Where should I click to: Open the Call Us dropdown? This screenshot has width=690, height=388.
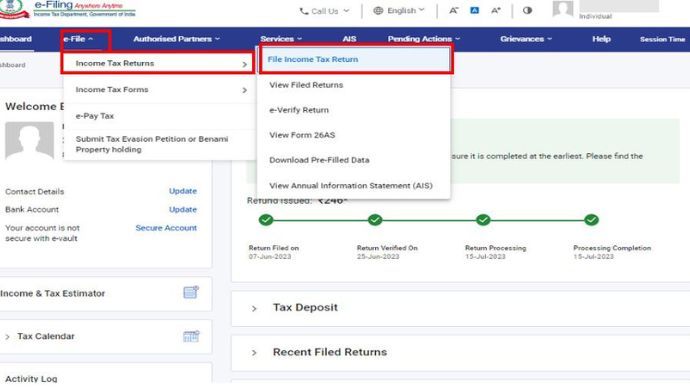(x=324, y=11)
